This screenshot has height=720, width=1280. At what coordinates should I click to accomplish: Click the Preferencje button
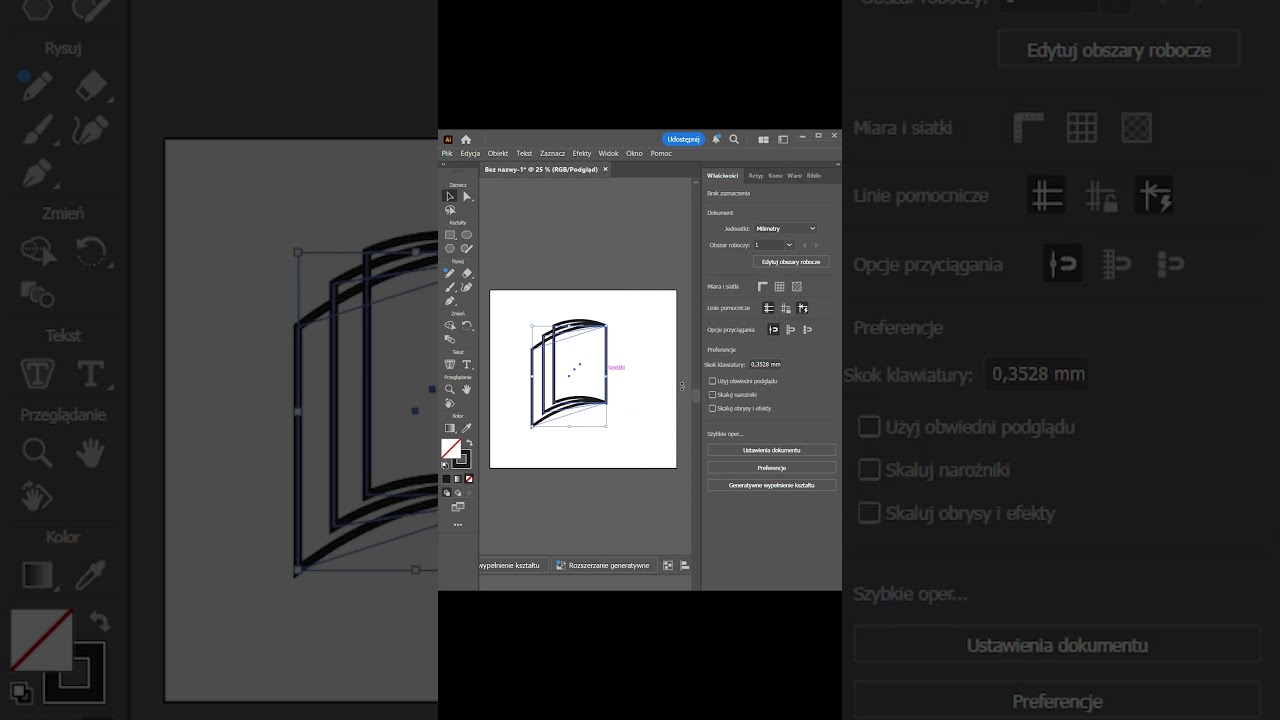(771, 467)
